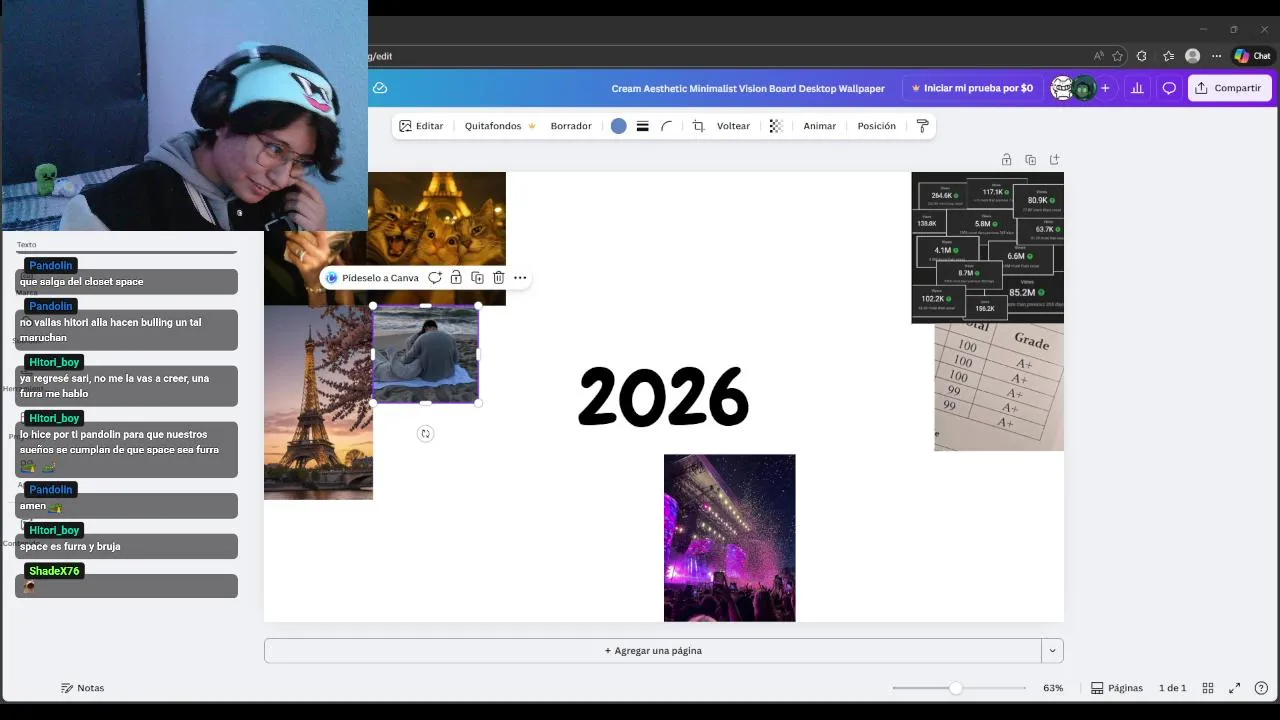This screenshot has width=1280, height=720.
Task: Open the Editar image tool
Action: [421, 126]
